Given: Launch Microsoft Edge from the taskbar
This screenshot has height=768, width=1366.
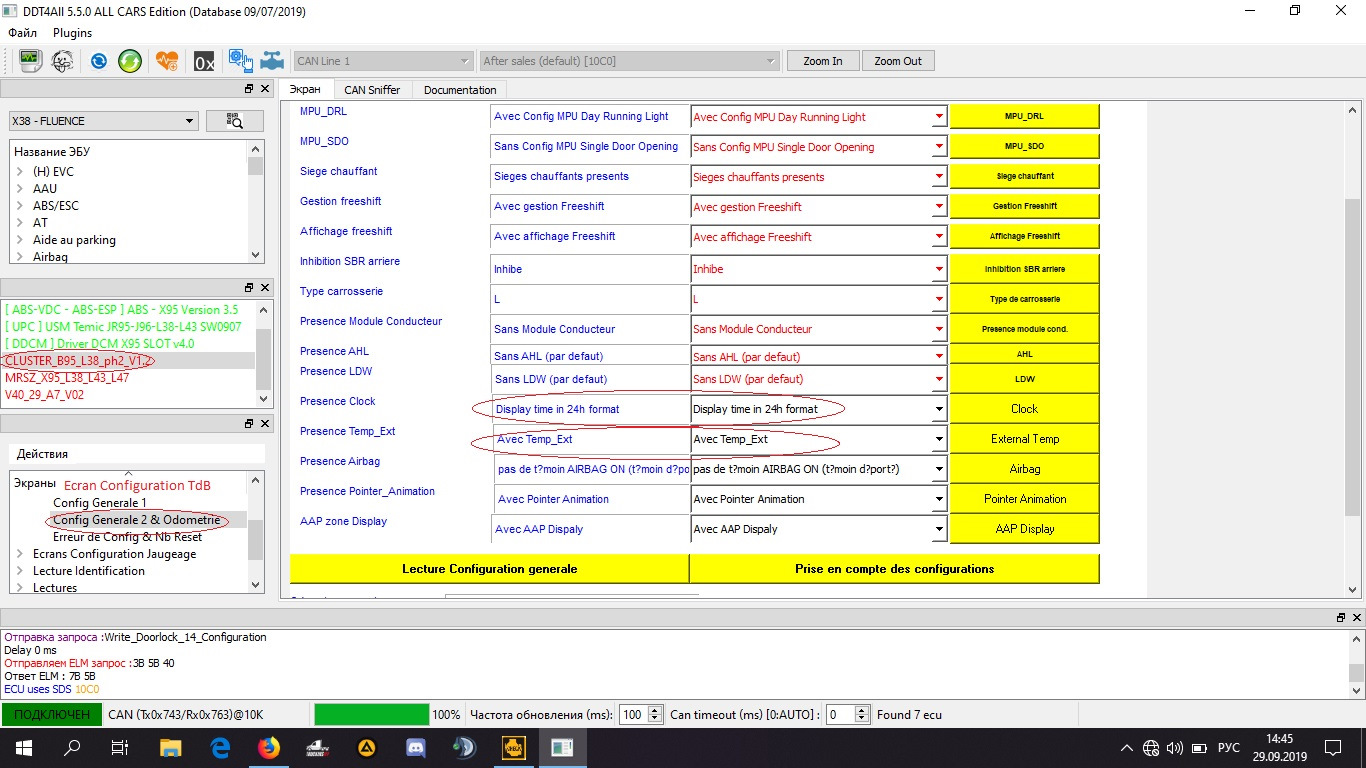Looking at the screenshot, I should click(220, 747).
